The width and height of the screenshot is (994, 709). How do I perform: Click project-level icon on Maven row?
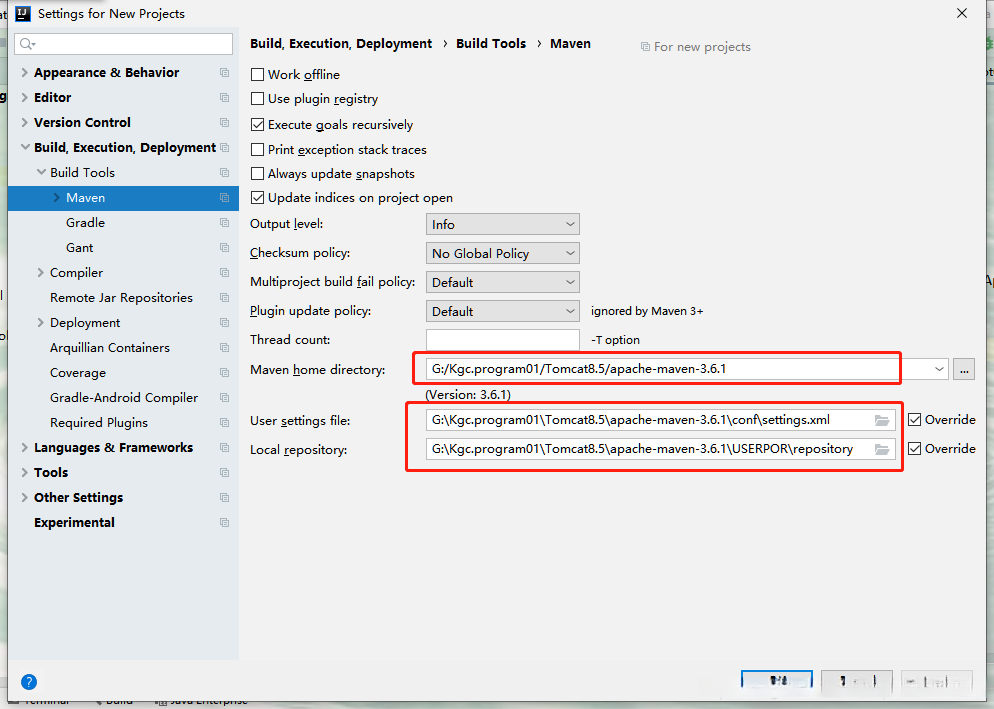224,198
